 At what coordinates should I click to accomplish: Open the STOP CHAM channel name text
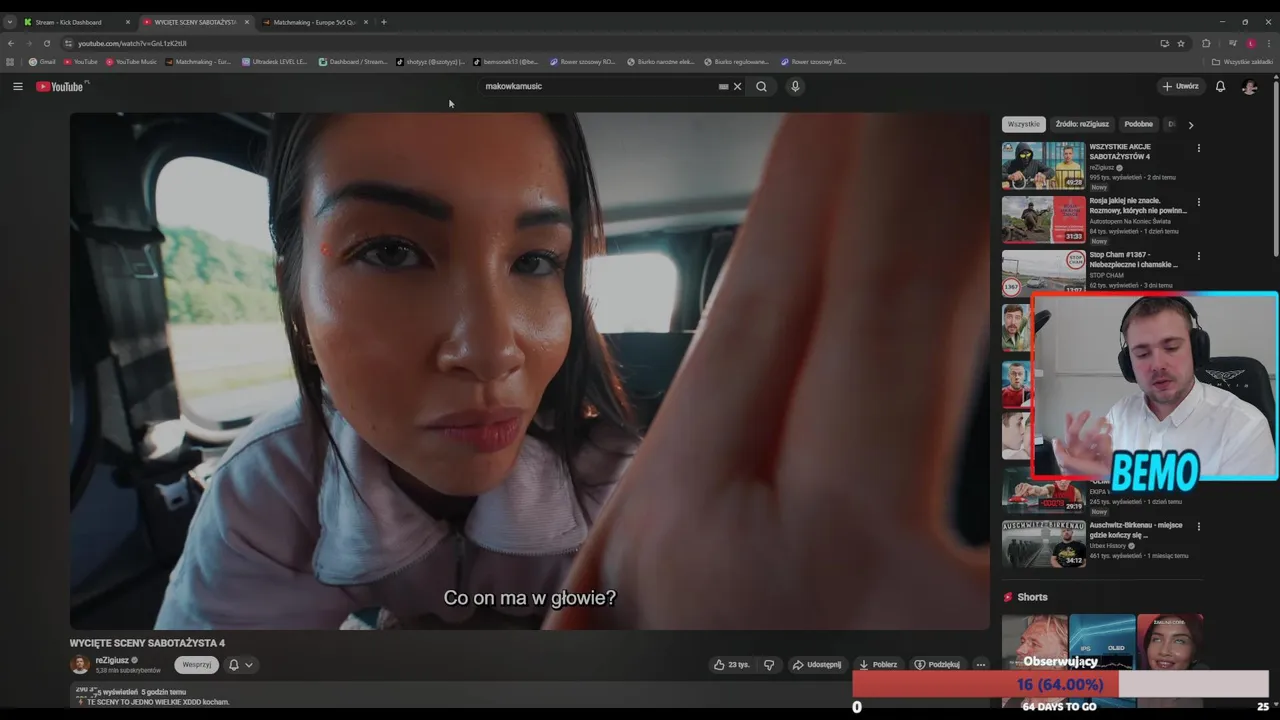click(1107, 275)
